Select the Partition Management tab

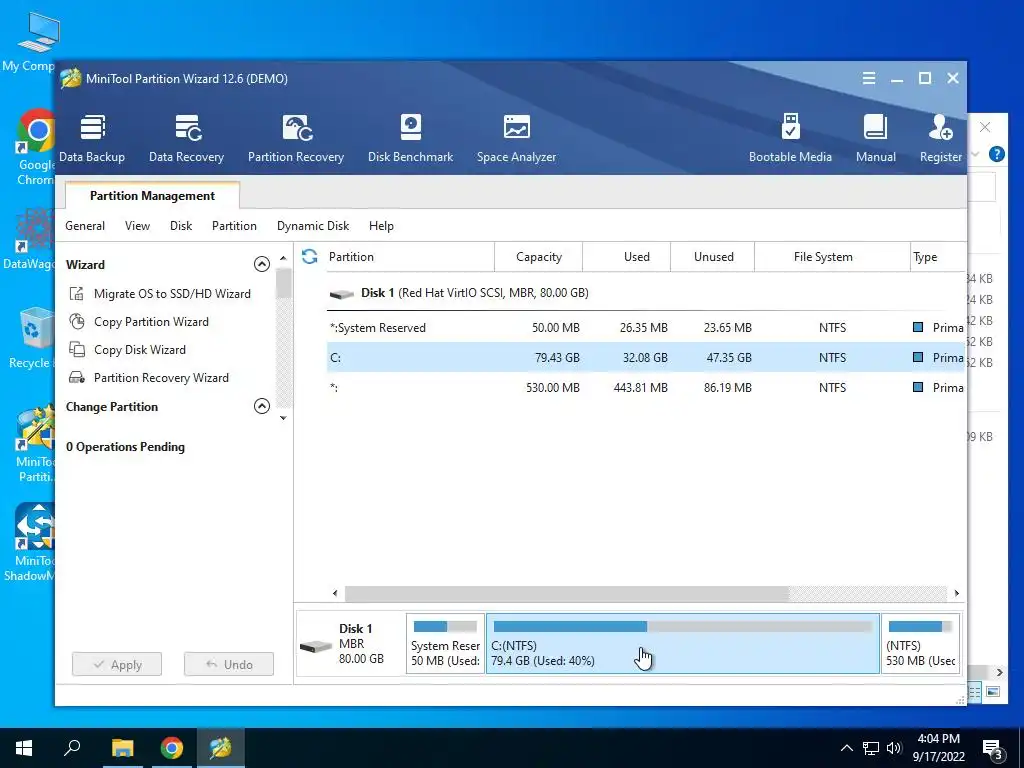[x=152, y=195]
